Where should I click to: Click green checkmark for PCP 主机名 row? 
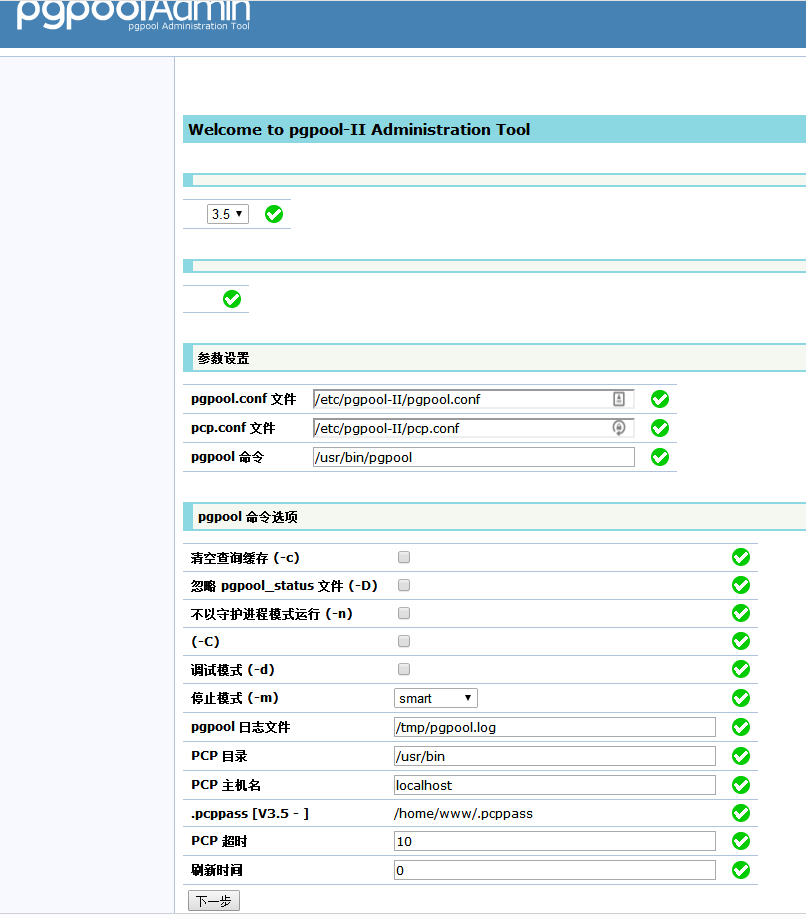[741, 785]
